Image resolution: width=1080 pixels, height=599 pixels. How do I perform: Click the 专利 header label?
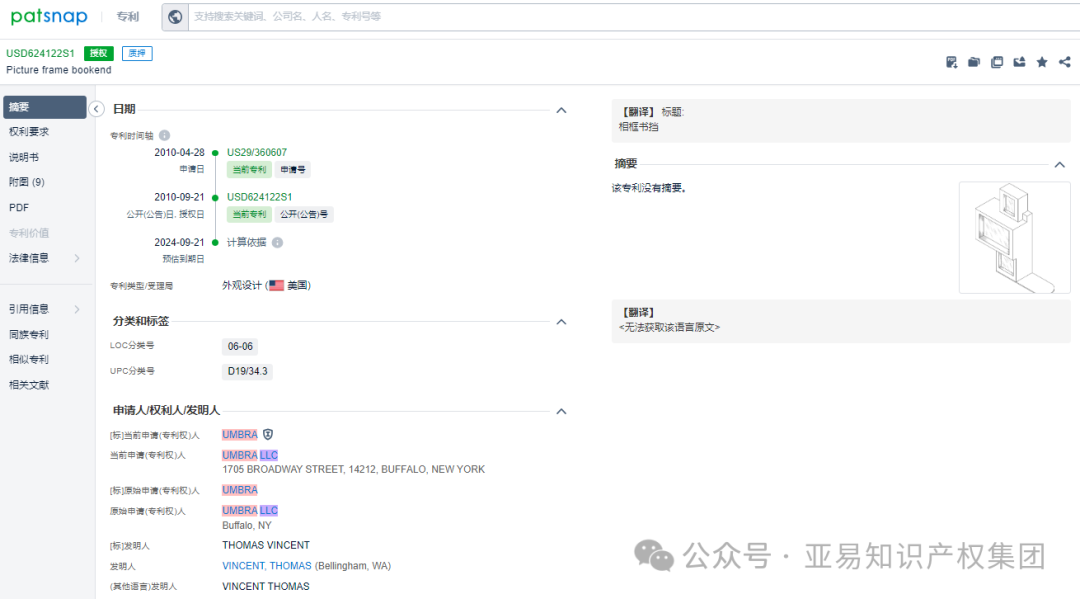pos(127,17)
